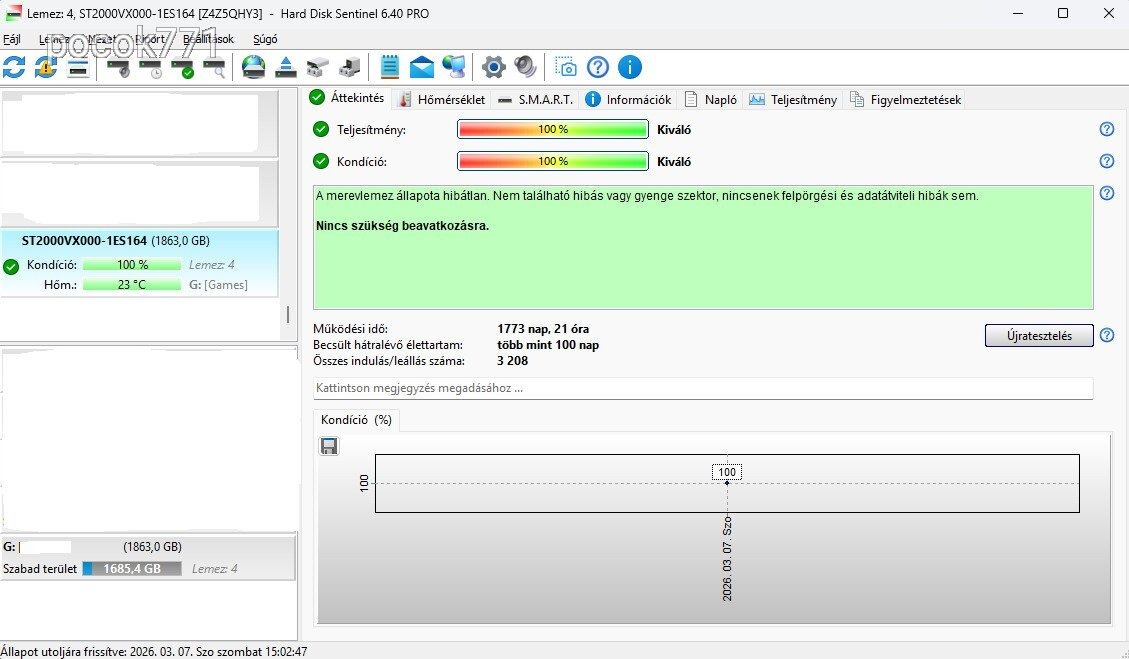Click the grey disk drive toolbar icon left of report icons

[x=318, y=68]
